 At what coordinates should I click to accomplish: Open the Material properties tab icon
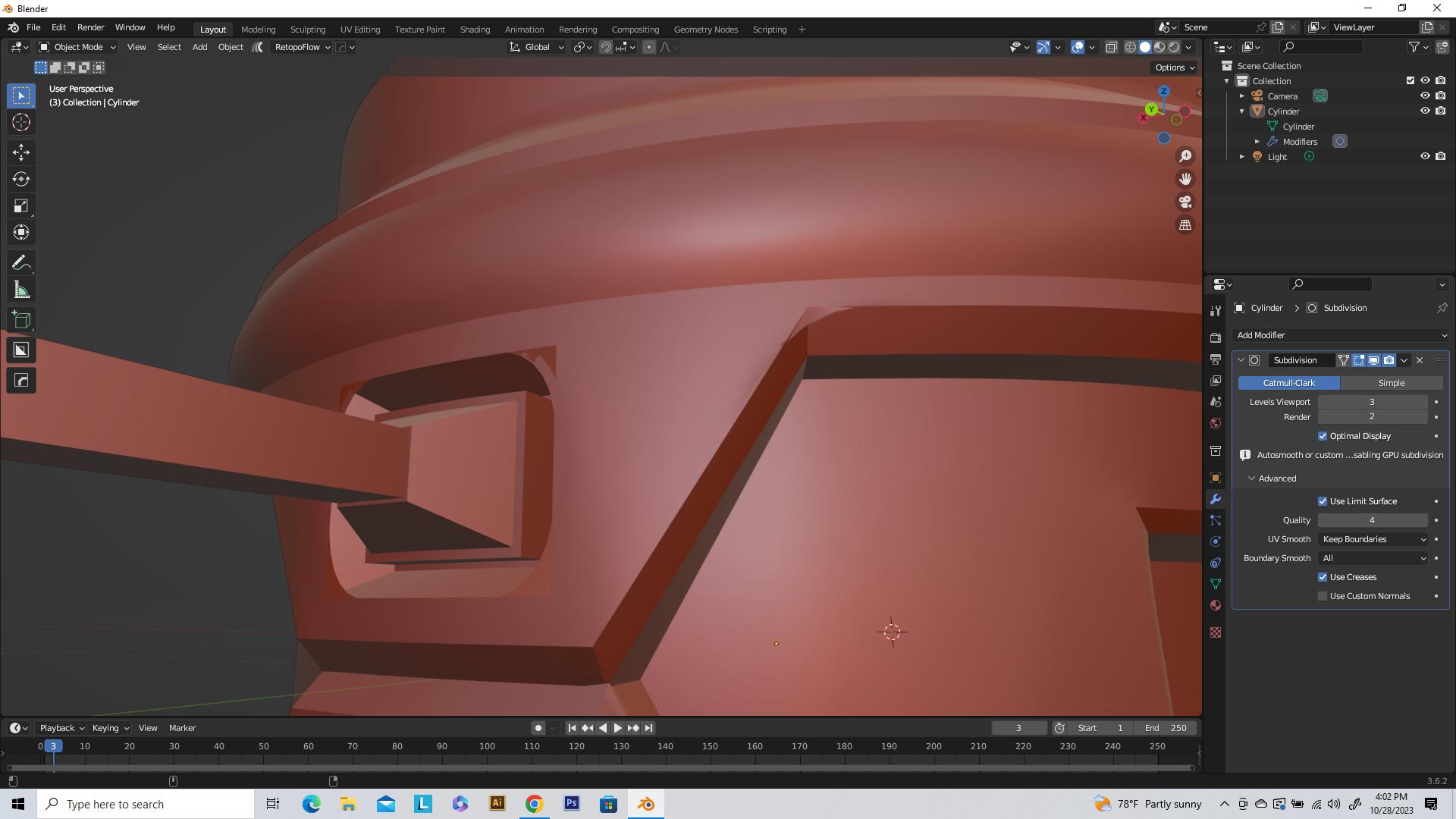[x=1216, y=605]
